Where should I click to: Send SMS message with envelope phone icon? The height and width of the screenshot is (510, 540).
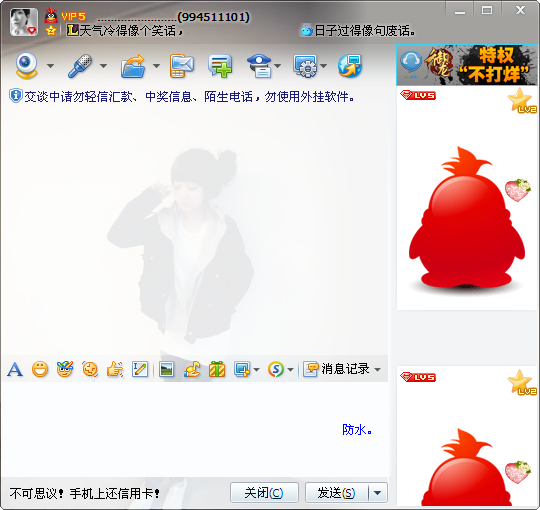coord(182,65)
